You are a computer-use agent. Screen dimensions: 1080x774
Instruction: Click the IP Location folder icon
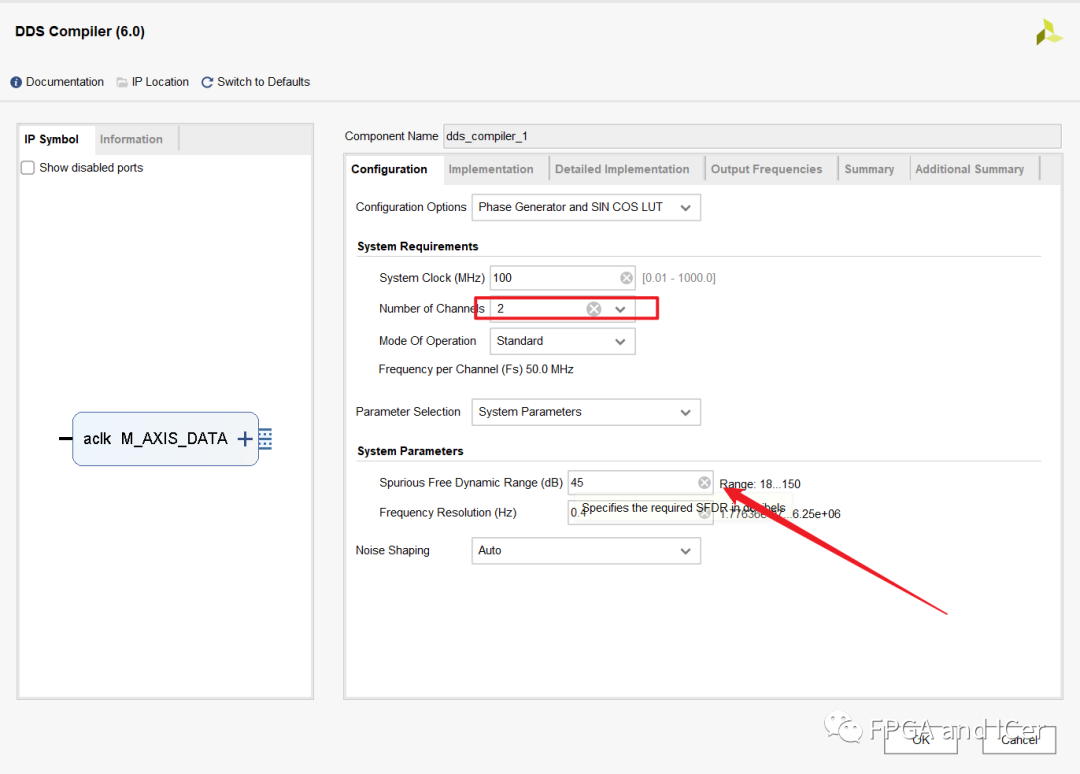[x=122, y=82]
